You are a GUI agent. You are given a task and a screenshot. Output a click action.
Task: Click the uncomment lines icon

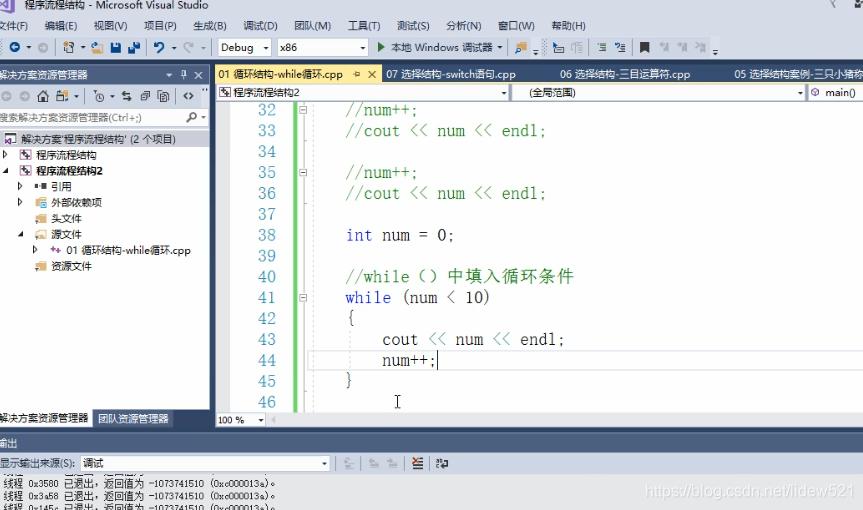(x=620, y=48)
